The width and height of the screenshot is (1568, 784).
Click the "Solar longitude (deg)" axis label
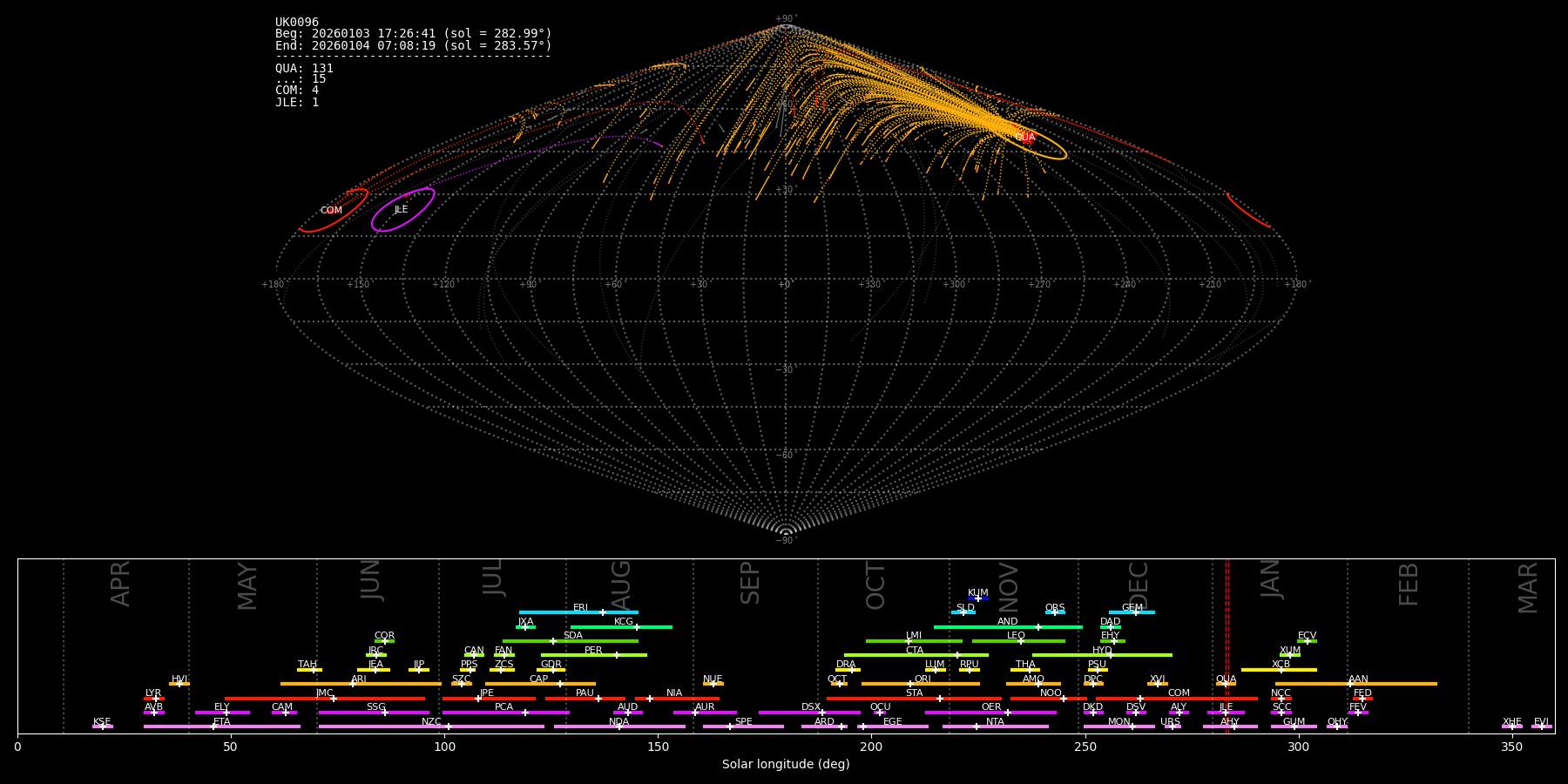point(786,764)
